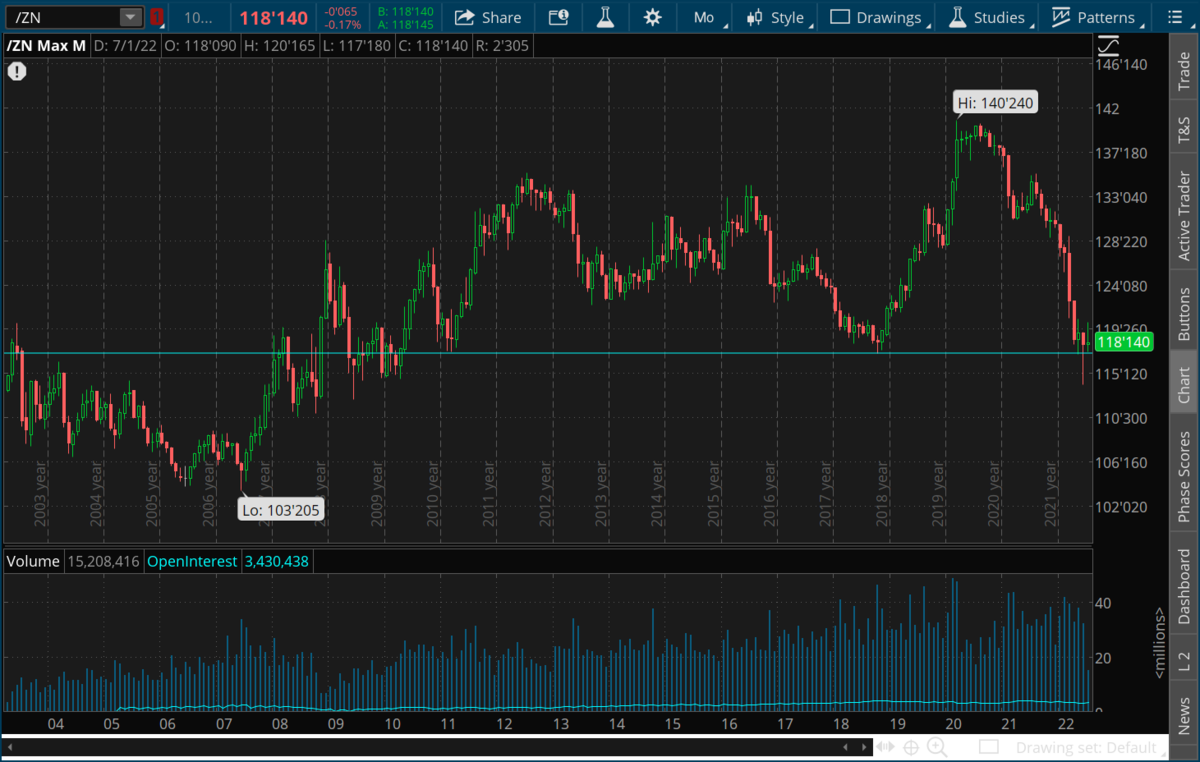Open the Share menu
1200x762 pixels.
point(488,17)
